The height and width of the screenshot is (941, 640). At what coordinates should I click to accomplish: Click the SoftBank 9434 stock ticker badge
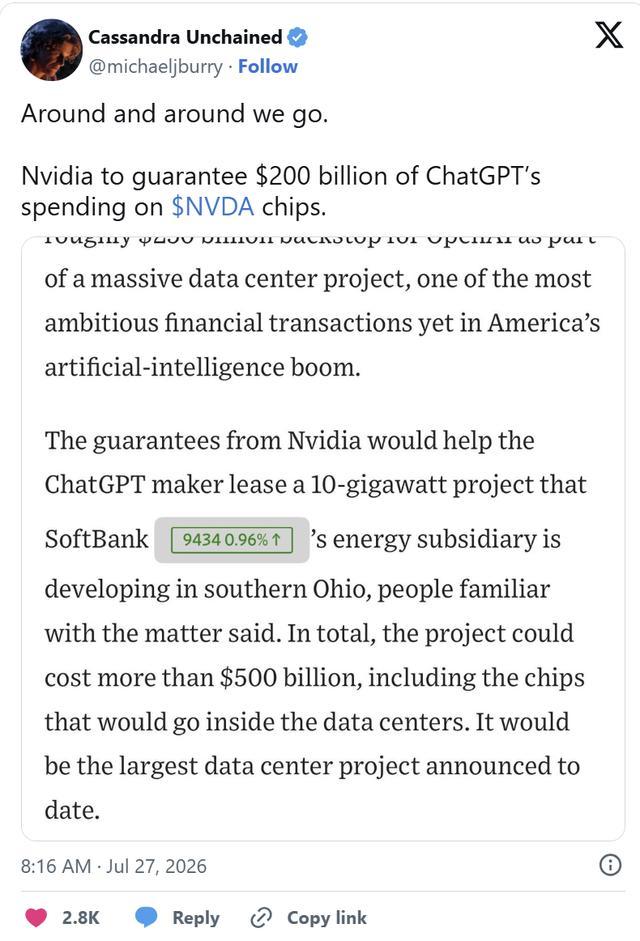click(x=232, y=540)
